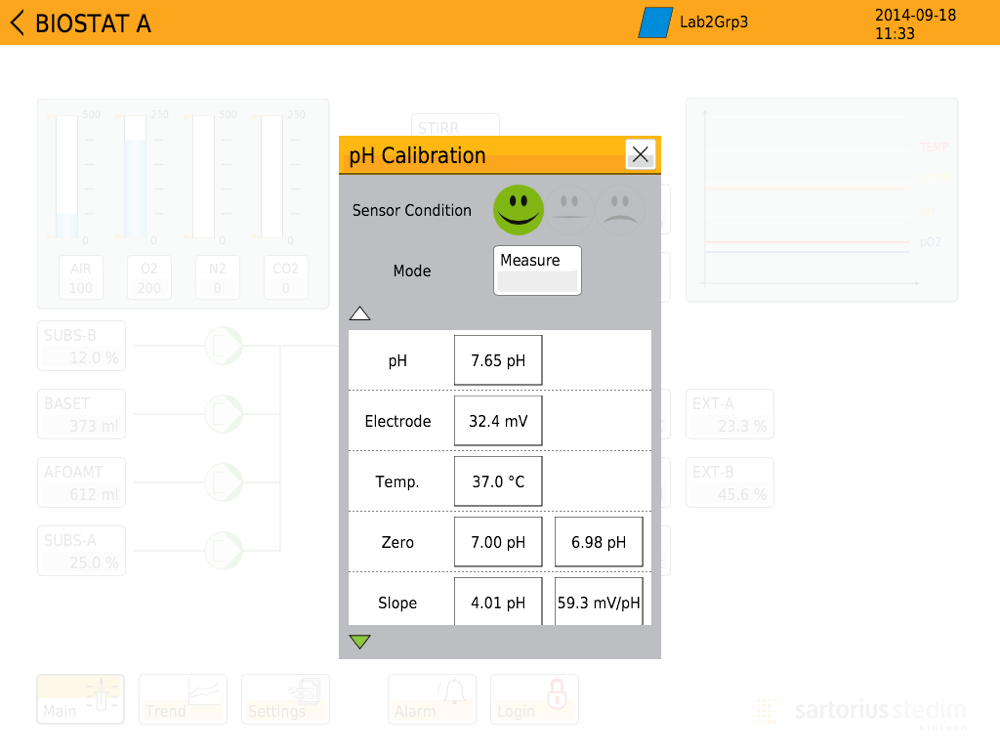1000x750 pixels.
Task: Open the Measure mode selector
Action: 537,270
